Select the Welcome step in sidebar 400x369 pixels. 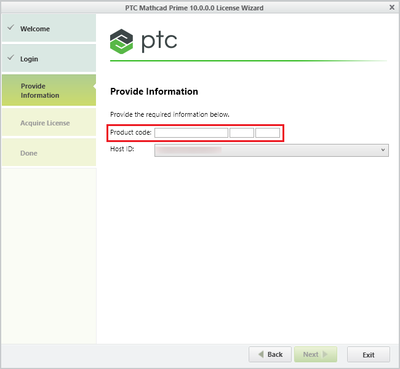click(49, 28)
